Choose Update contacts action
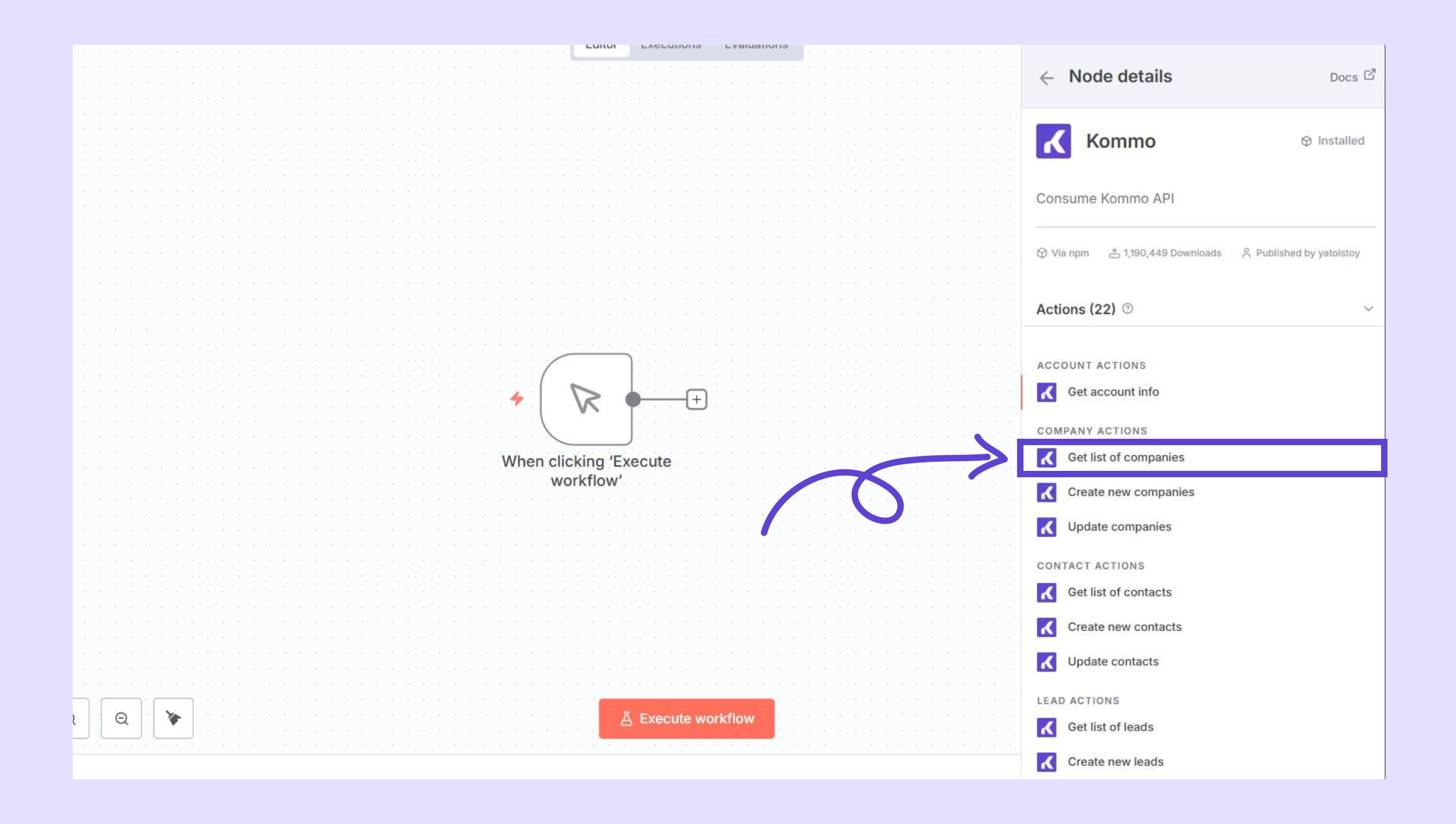The height and width of the screenshot is (824, 1456). [1112, 661]
